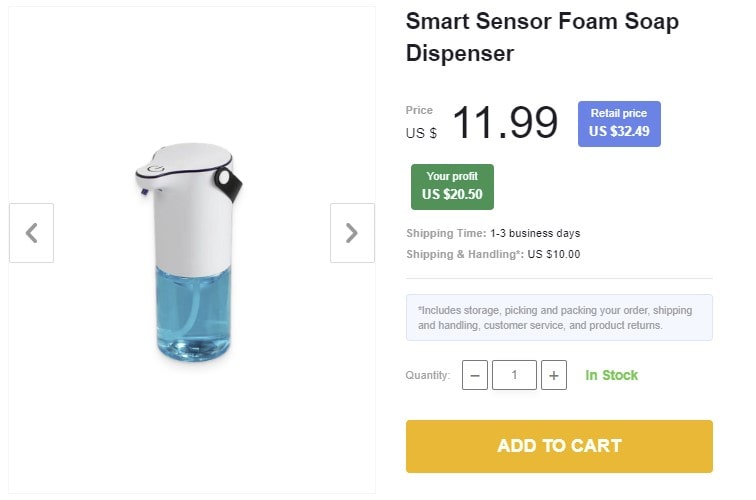Screen dimensions: 756x500
Task: Click the US $ currency label
Action: coord(421,133)
